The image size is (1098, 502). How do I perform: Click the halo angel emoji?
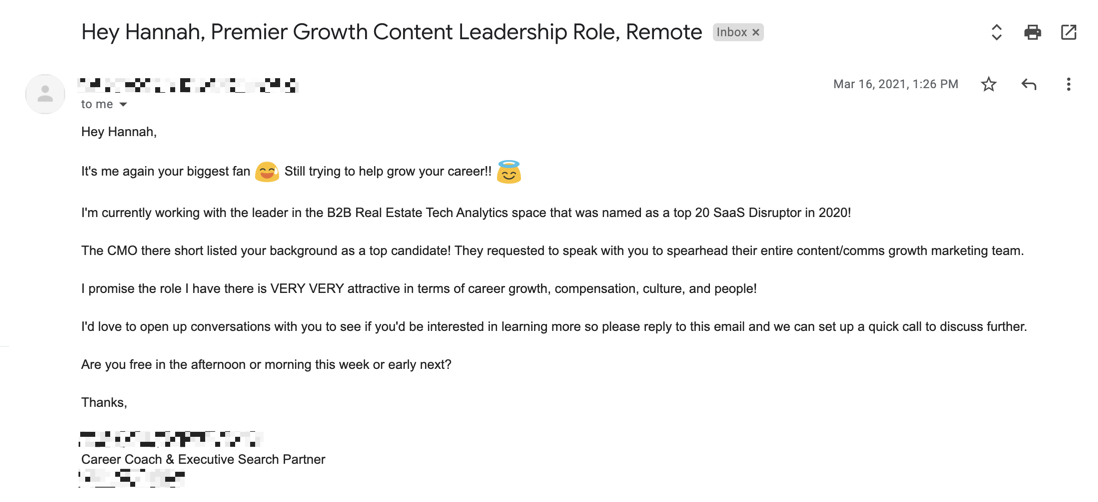point(509,172)
